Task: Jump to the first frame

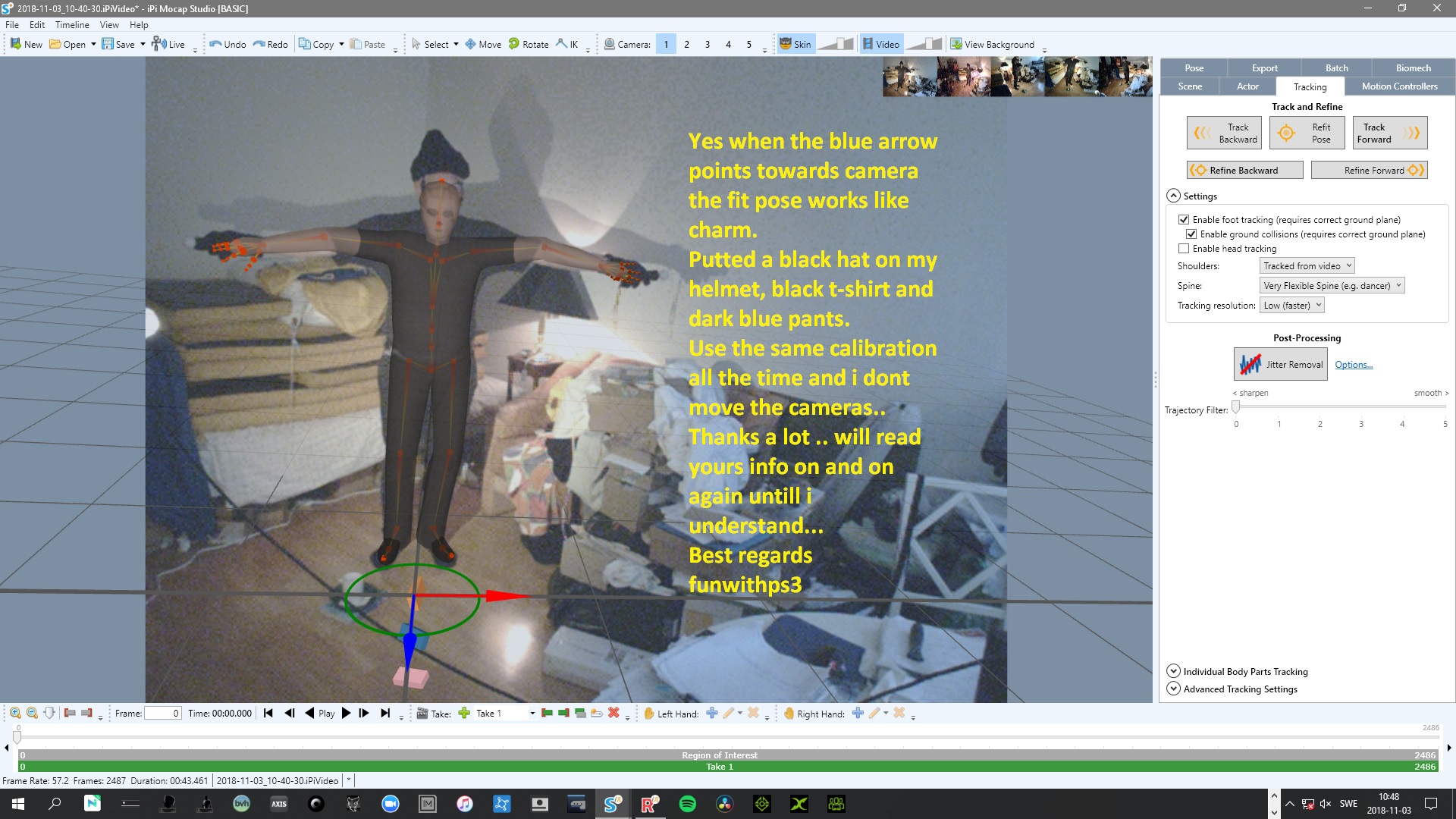Action: [268, 713]
